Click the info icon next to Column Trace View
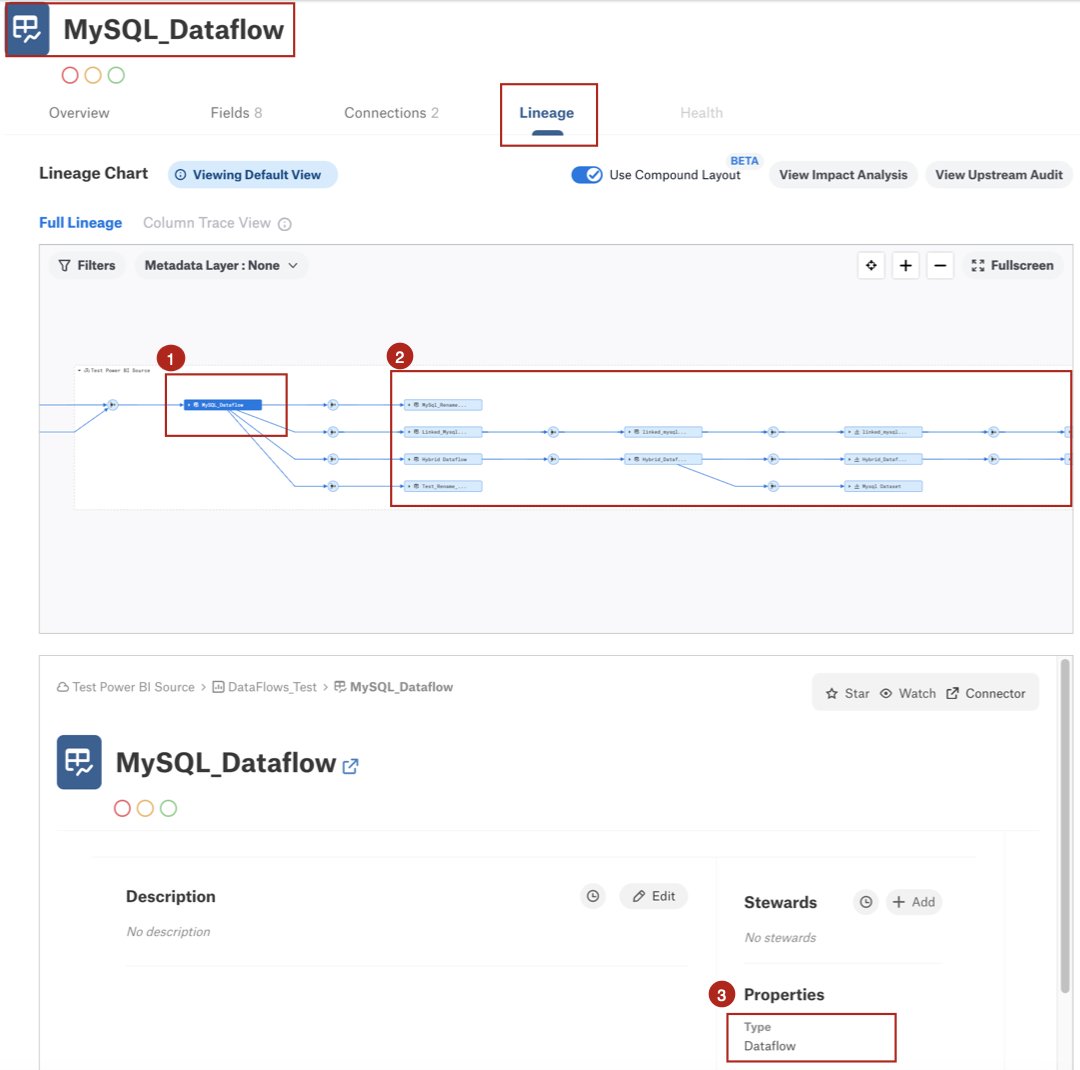Screen dimensions: 1080x1070 pos(284,224)
